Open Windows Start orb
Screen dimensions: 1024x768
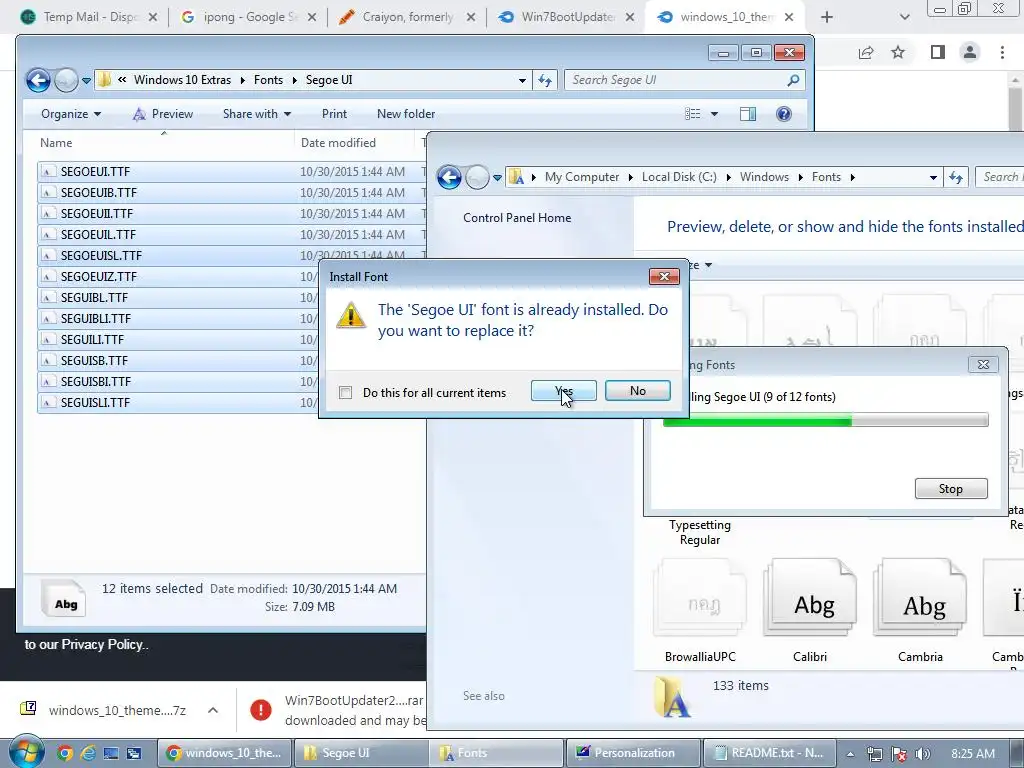(x=26, y=752)
